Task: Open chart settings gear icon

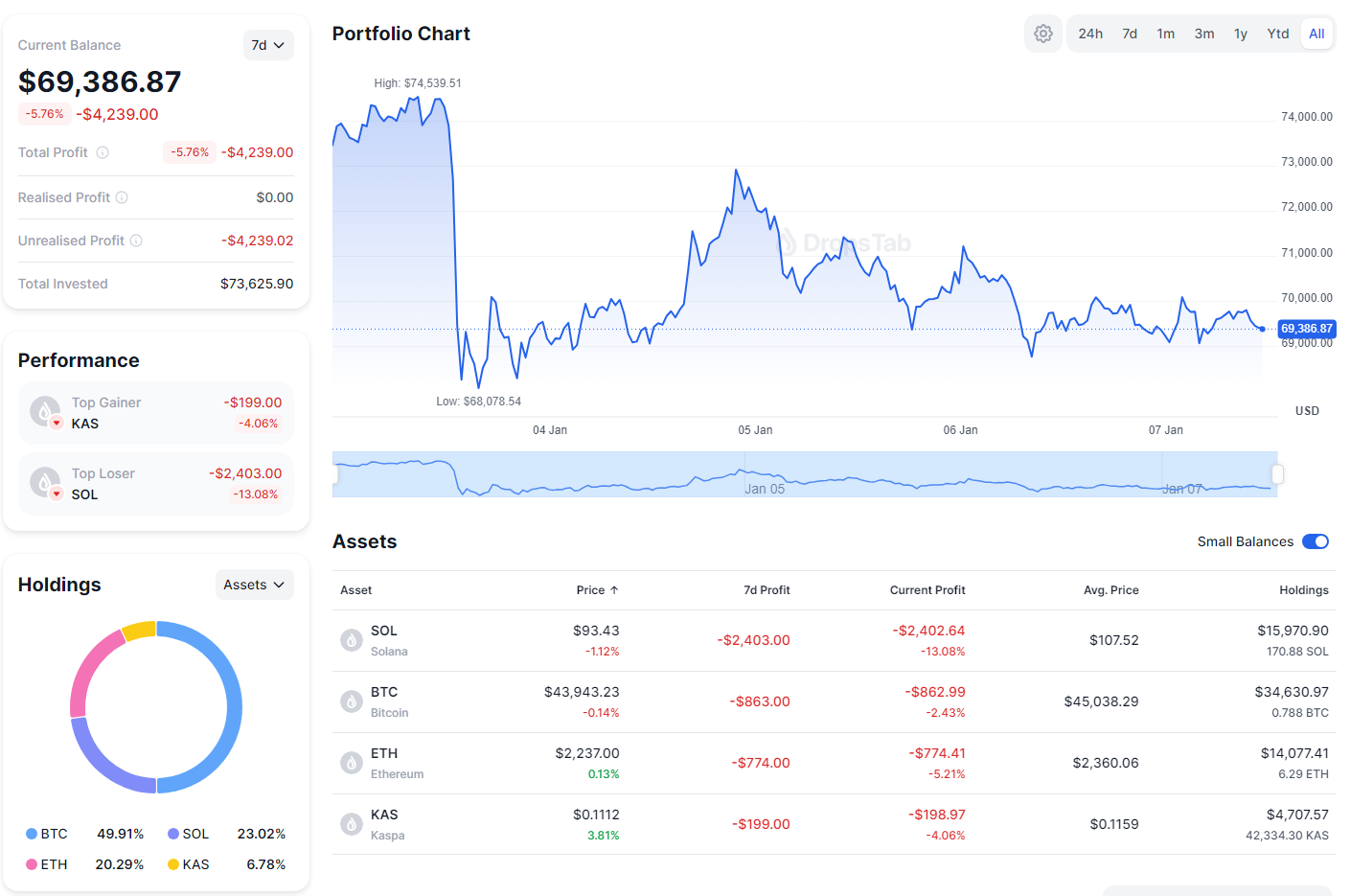Action: pyautogui.click(x=1043, y=34)
